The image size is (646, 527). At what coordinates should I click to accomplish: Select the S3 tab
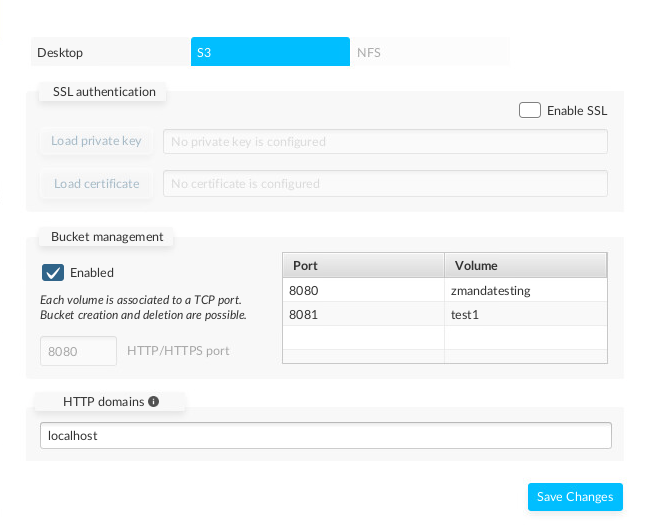coord(270,52)
